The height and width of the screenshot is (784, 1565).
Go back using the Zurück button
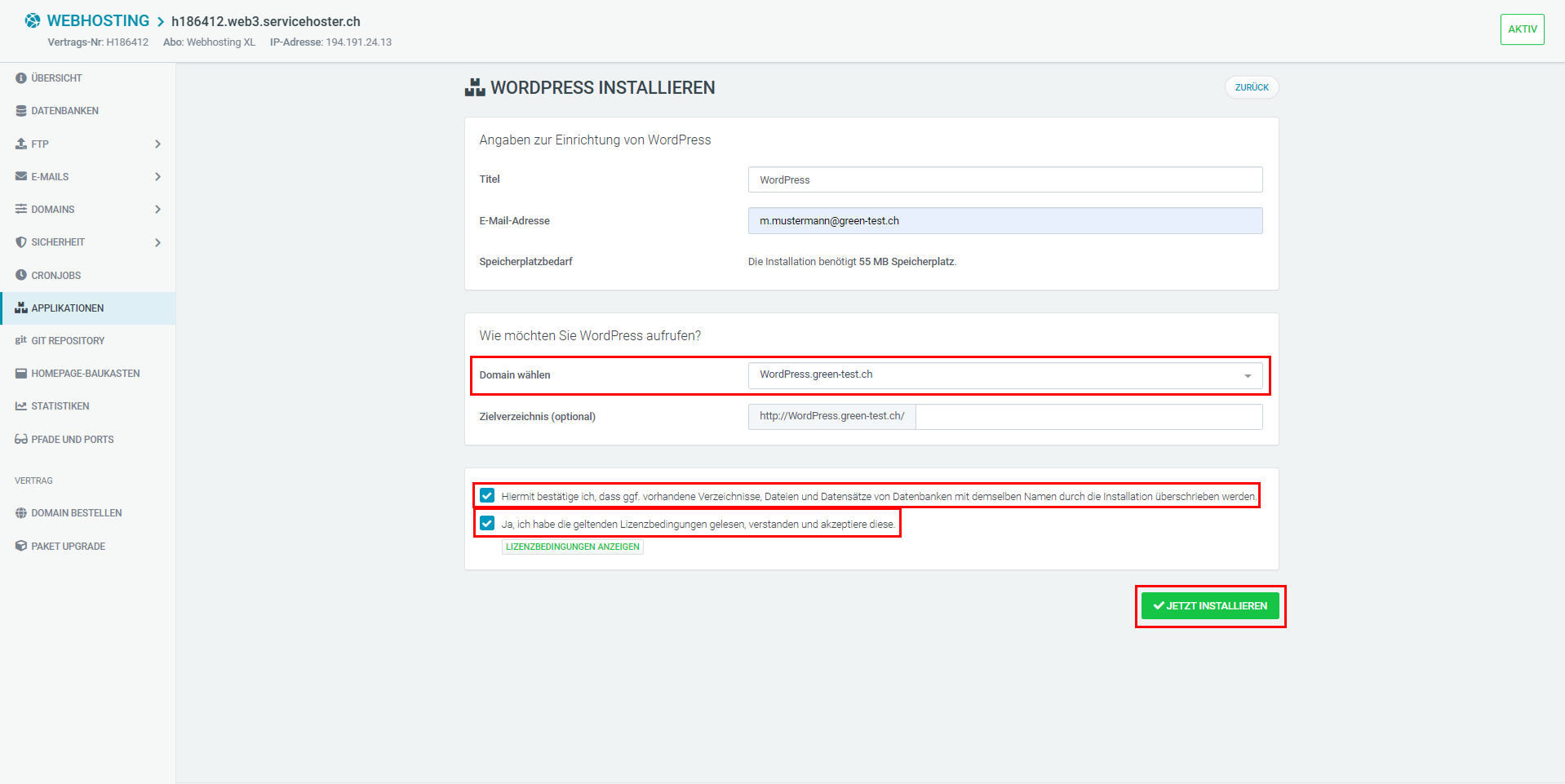click(x=1251, y=87)
